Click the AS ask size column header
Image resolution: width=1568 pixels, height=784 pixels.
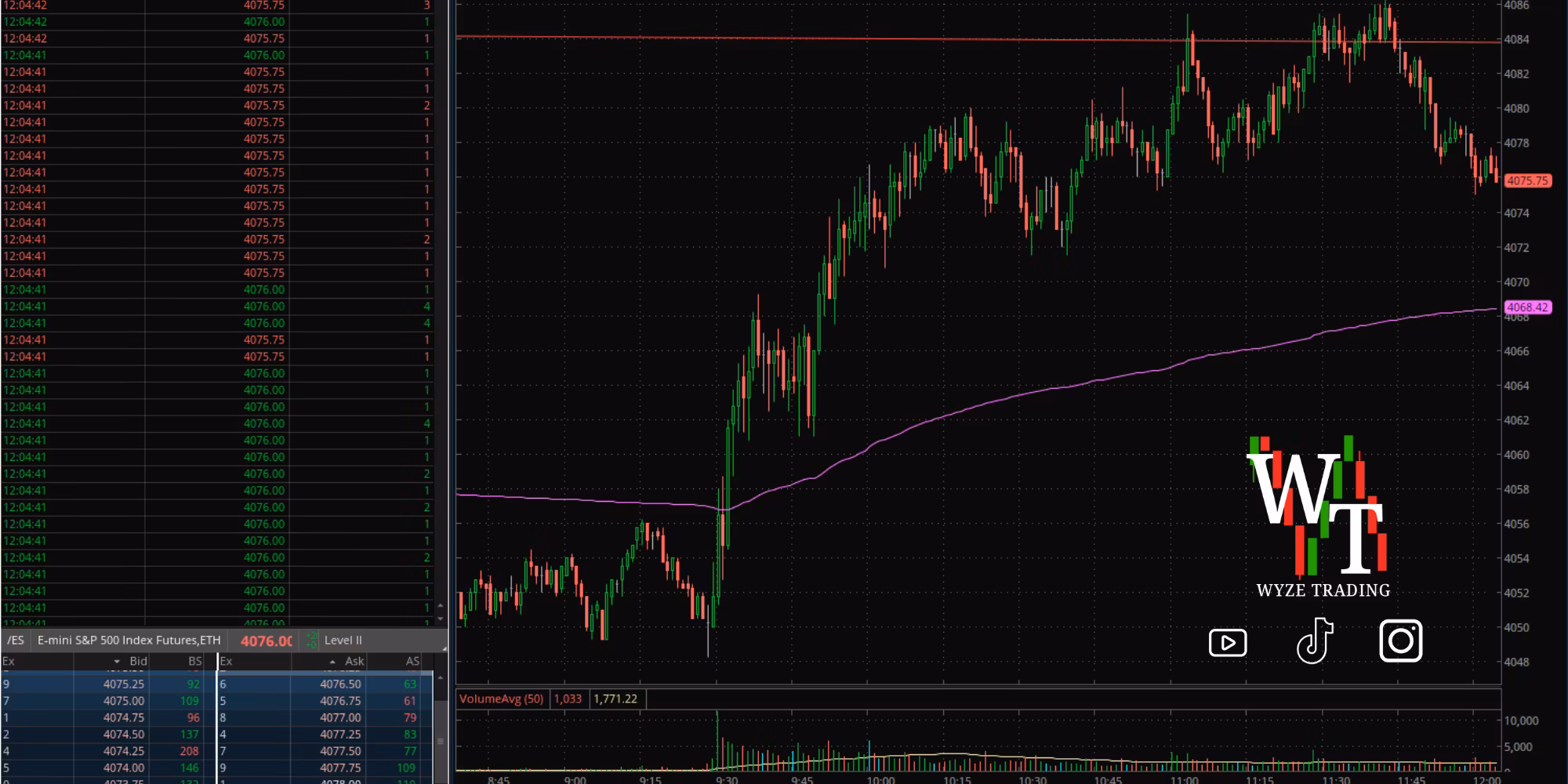tap(412, 661)
